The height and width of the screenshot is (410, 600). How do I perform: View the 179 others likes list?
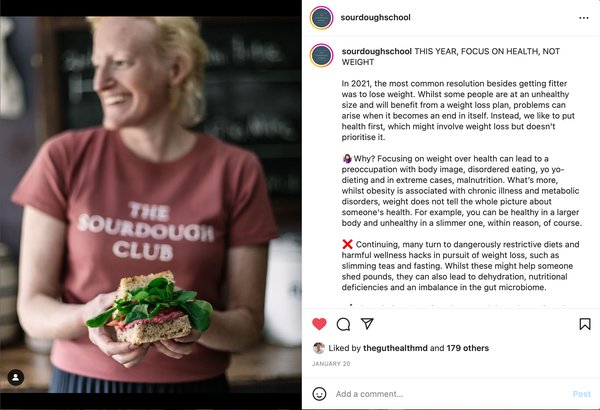click(x=468, y=348)
